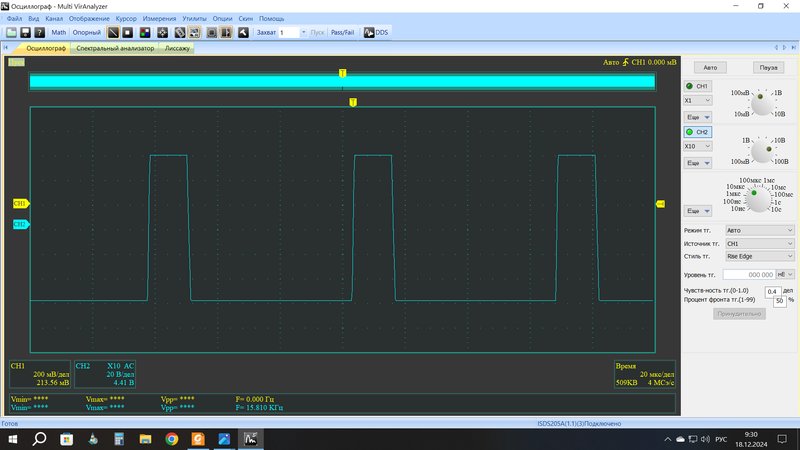800x450 pixels.
Task: Open Calculator from taskbar
Action: 119,439
